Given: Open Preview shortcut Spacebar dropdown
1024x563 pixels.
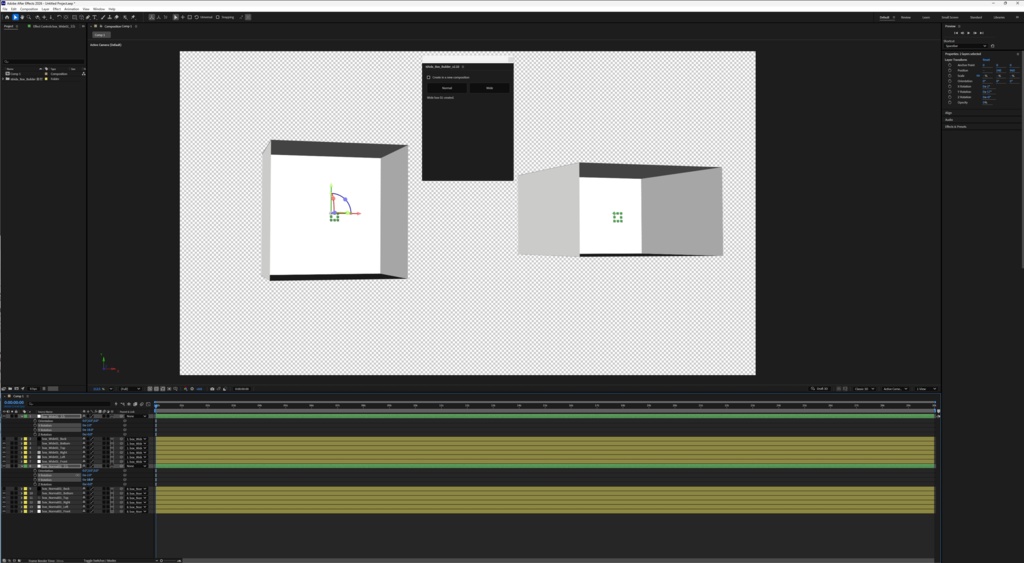Looking at the screenshot, I should pos(966,46).
